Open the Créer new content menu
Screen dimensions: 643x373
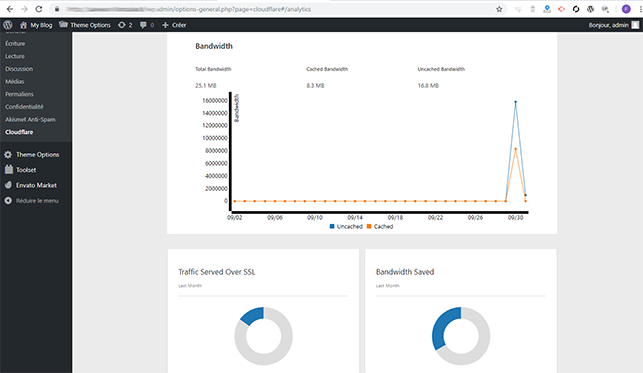(174, 25)
